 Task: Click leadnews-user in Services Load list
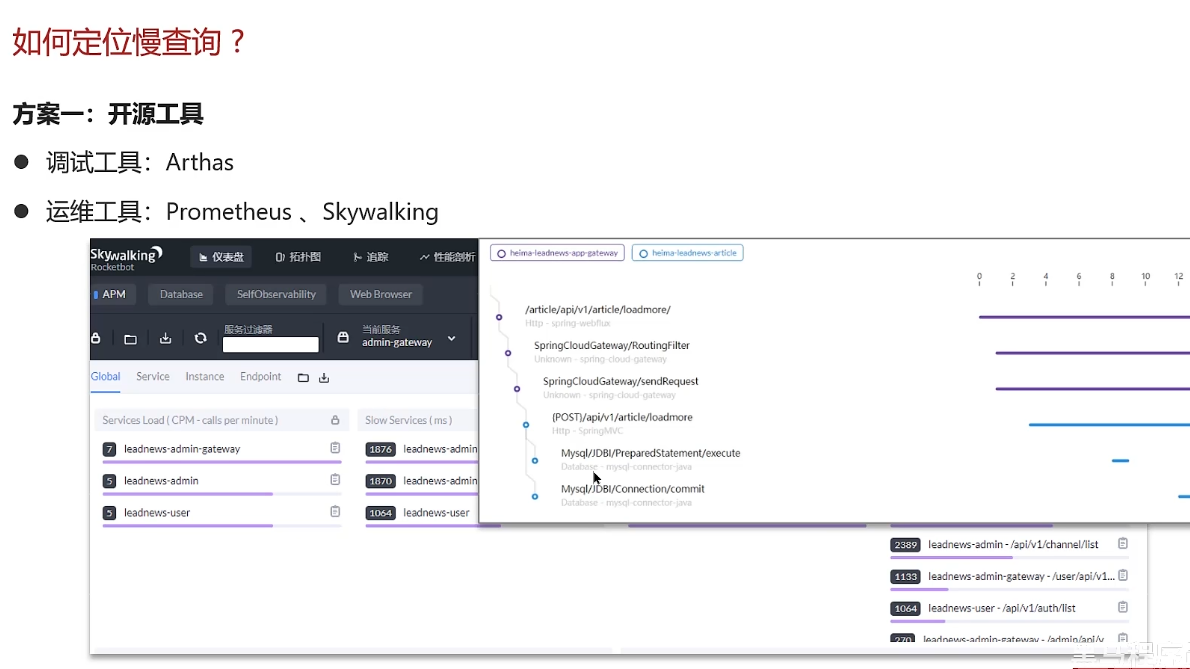point(157,513)
